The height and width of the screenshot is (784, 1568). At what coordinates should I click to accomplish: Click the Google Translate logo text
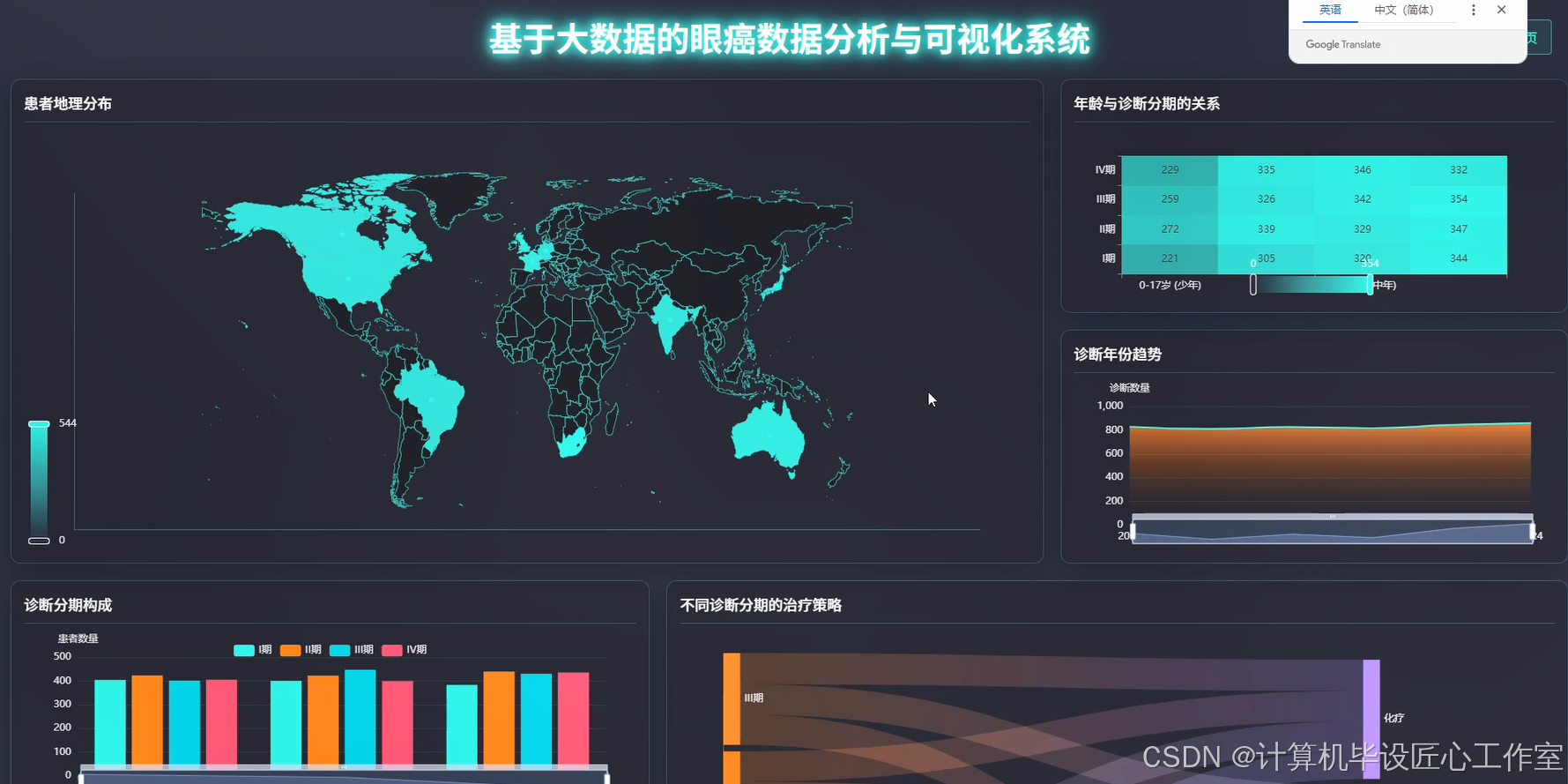tap(1343, 44)
